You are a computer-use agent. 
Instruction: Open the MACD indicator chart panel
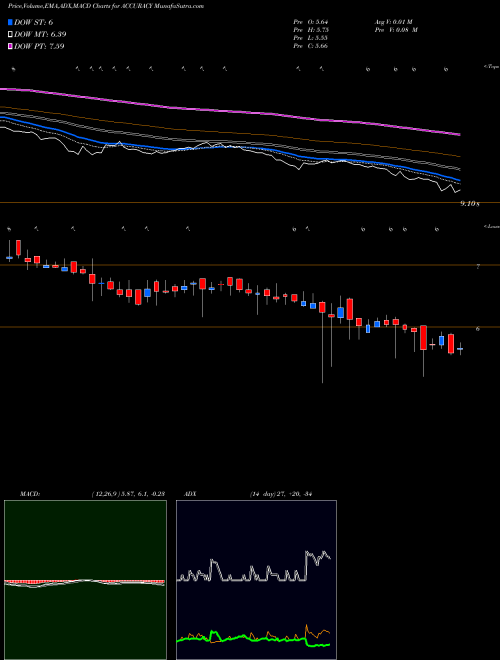pyautogui.click(x=85, y=580)
